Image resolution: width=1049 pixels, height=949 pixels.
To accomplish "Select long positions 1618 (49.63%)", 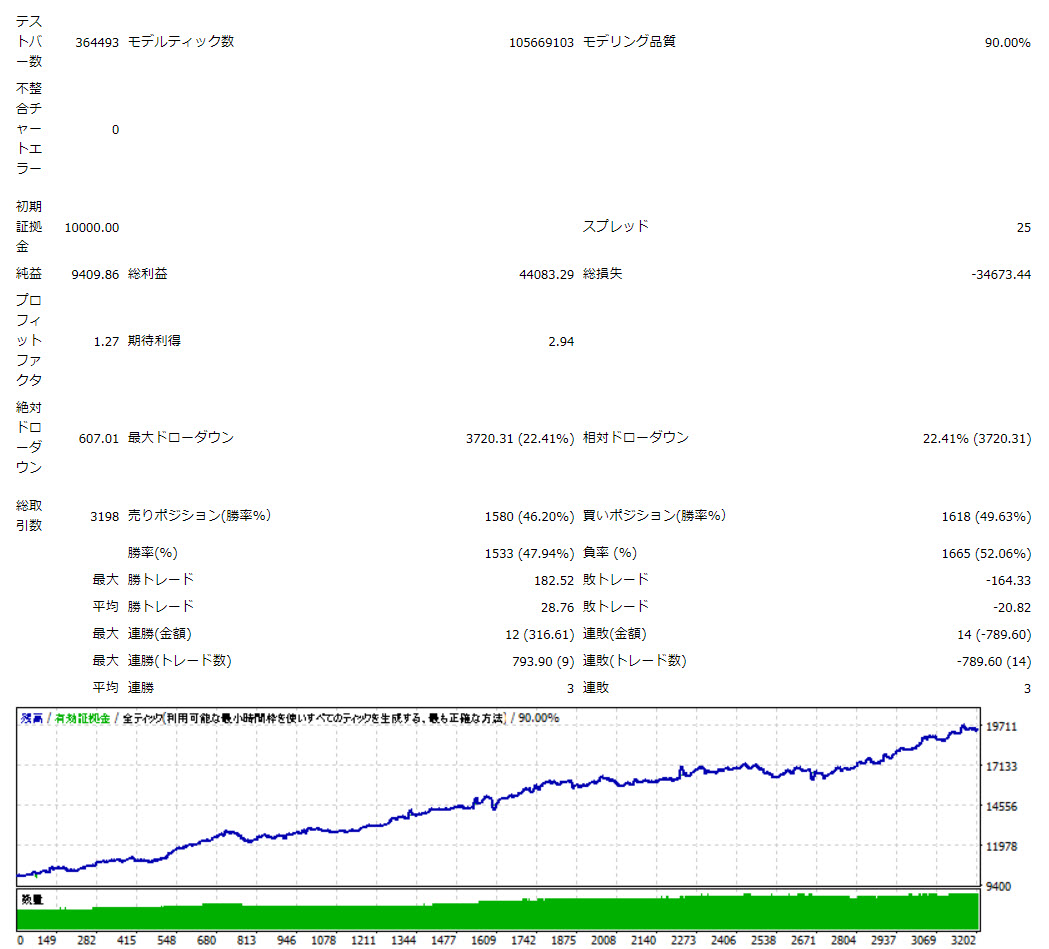I will point(986,516).
